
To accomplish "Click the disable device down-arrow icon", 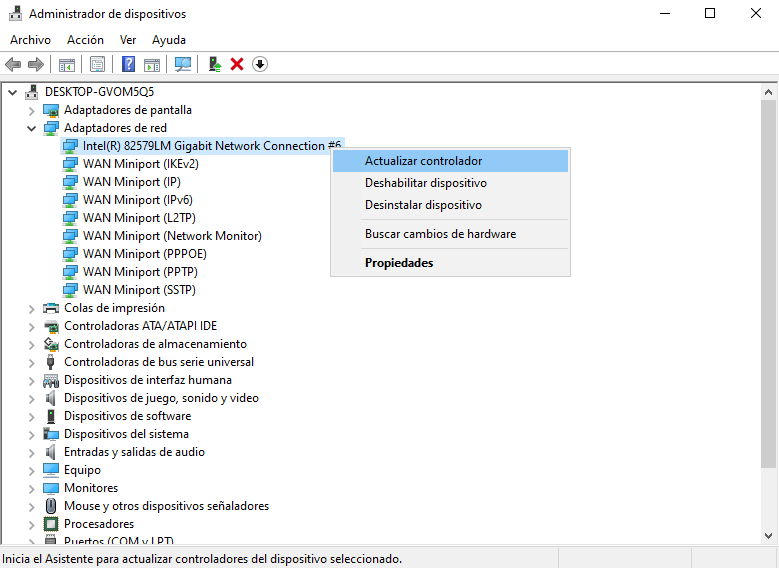I will click(260, 64).
